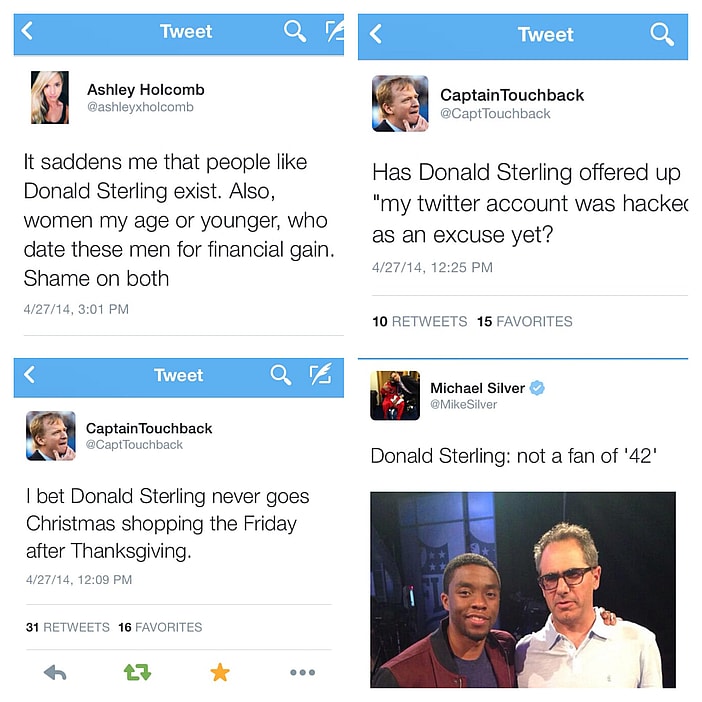This screenshot has width=702, height=702.
Task: Tap CaptainTouchback avatar on hacked-account tweet
Action: pos(400,103)
